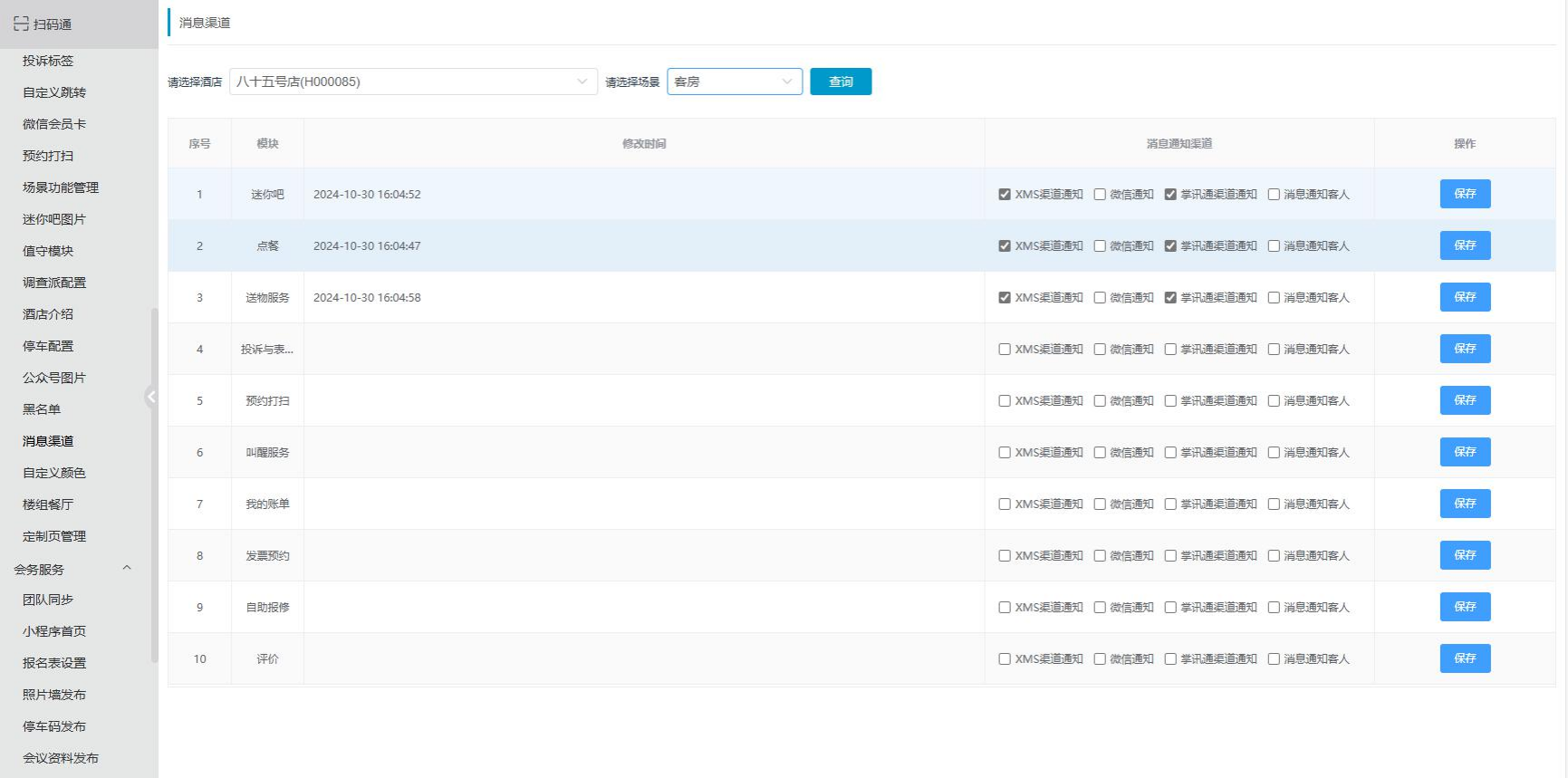Check 消息通知客人 for 投诉与表扬 row
The image size is (1568, 778).
tap(1274, 349)
